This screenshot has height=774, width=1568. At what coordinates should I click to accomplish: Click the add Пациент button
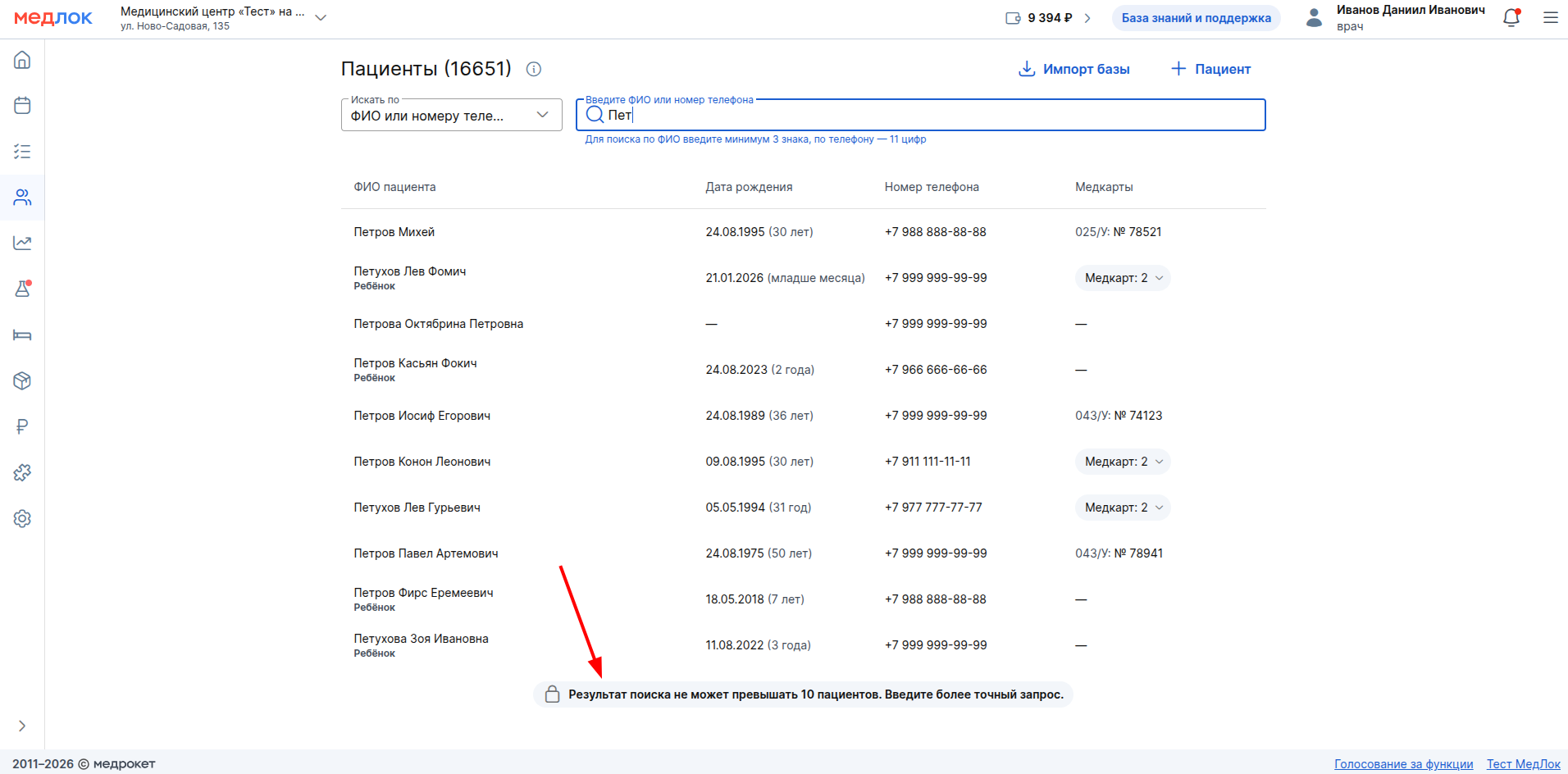(x=1210, y=69)
